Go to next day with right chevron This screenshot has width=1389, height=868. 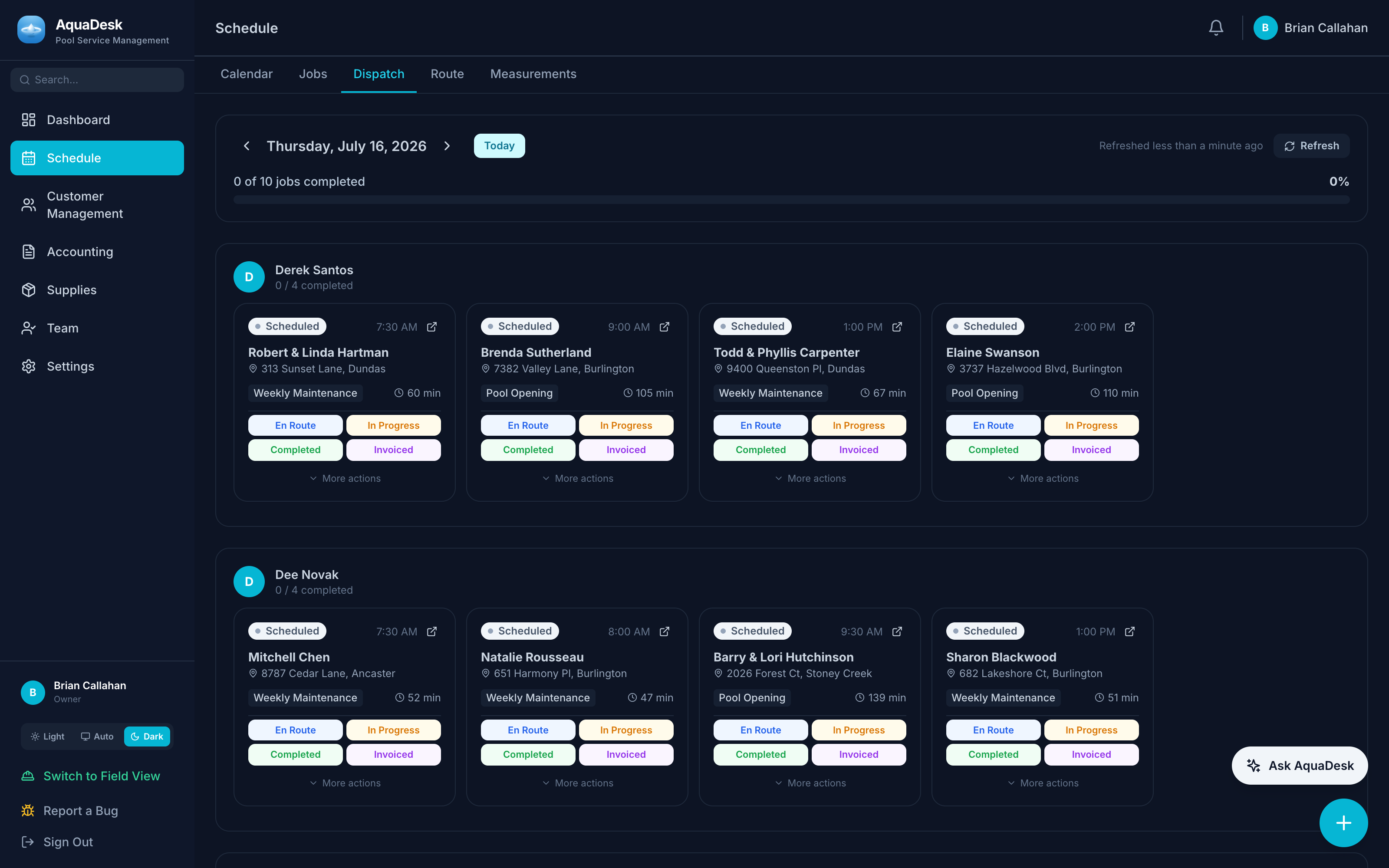[x=447, y=146]
